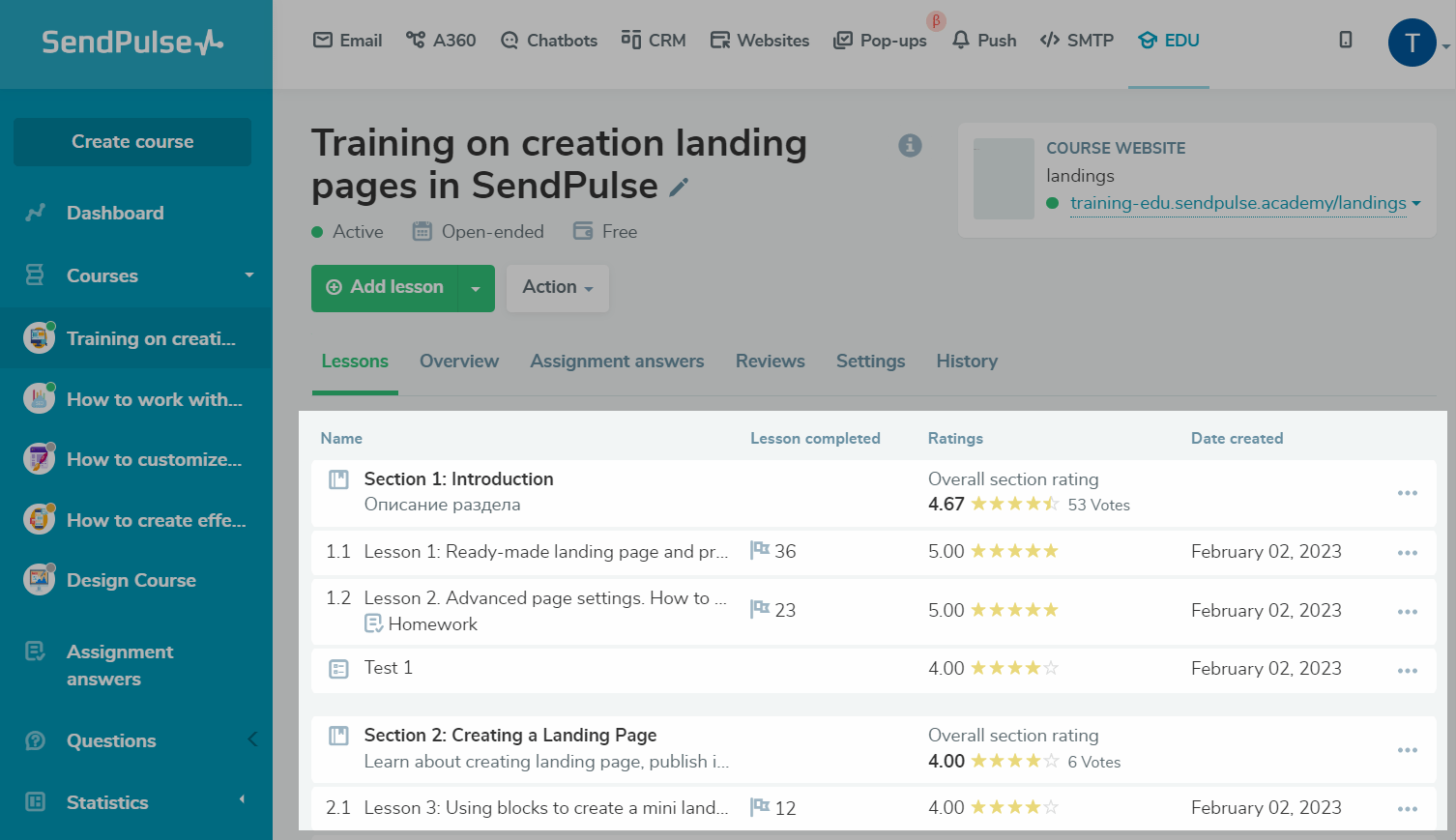Open three-dot menu for Test 1 row
1456x840 pixels.
tap(1407, 670)
